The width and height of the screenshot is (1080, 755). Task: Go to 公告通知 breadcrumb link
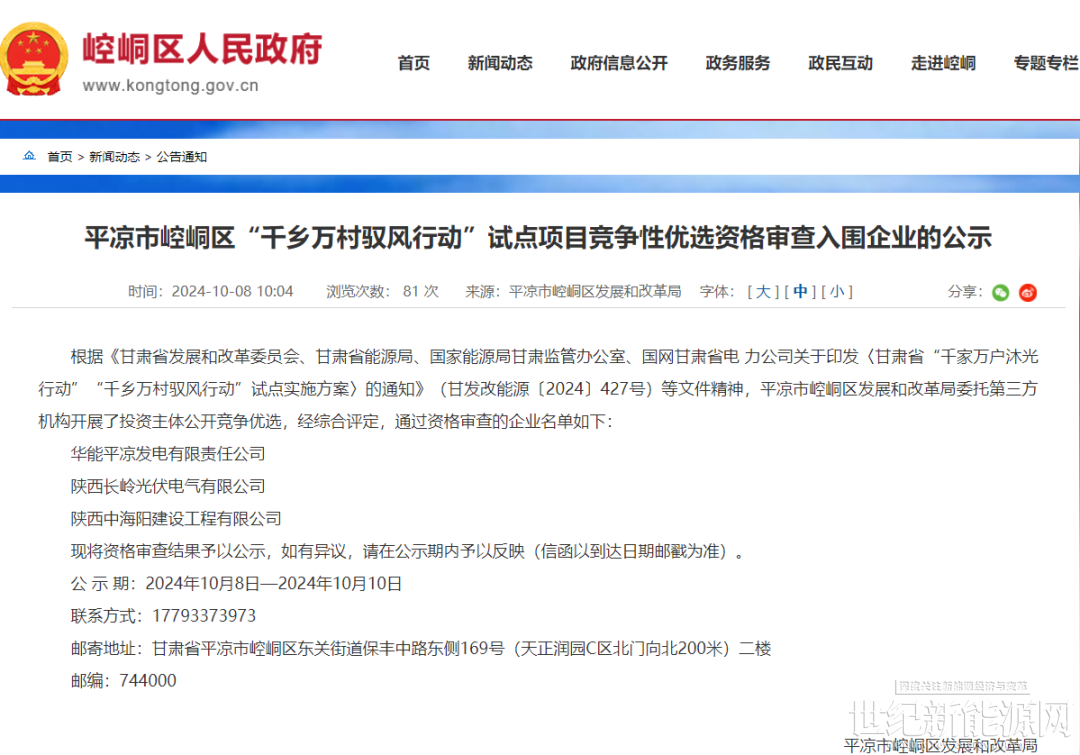182,157
